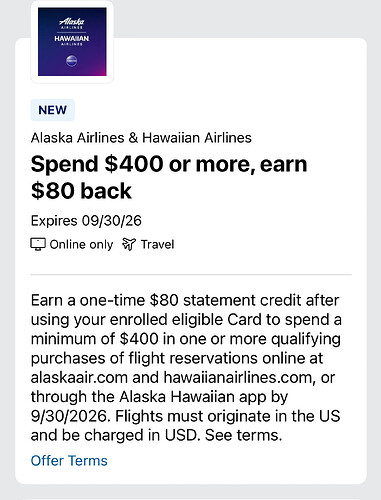
Task: Select the NEW badge
Action: coord(53,110)
